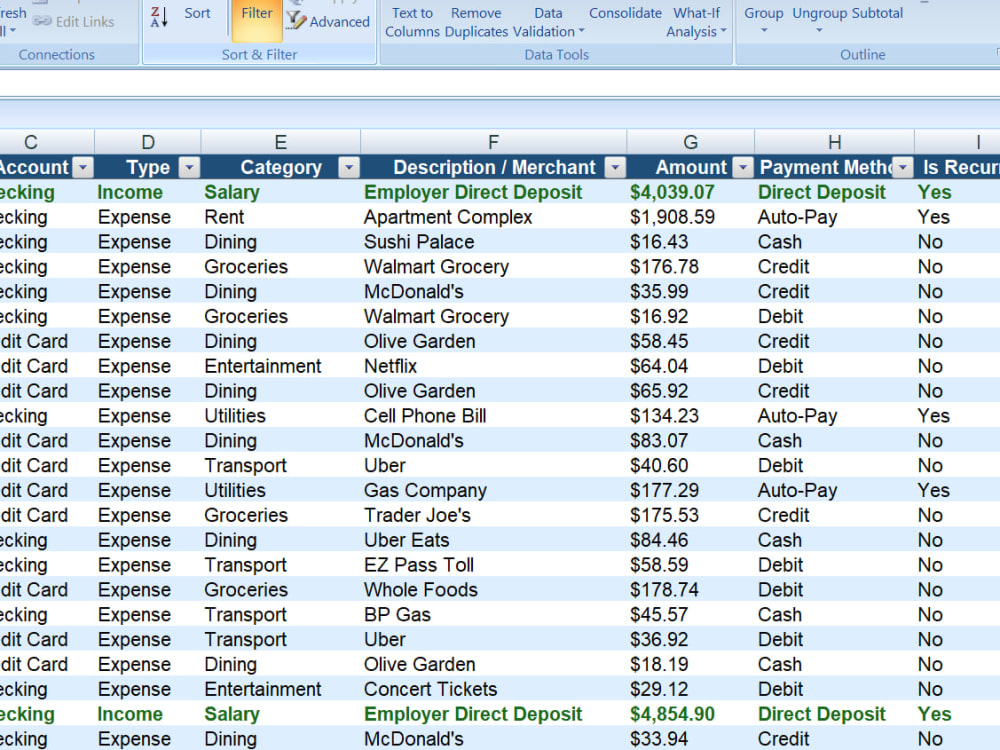Select cell with amount $177.29
Screen dimensions: 1000x750
(691, 490)
